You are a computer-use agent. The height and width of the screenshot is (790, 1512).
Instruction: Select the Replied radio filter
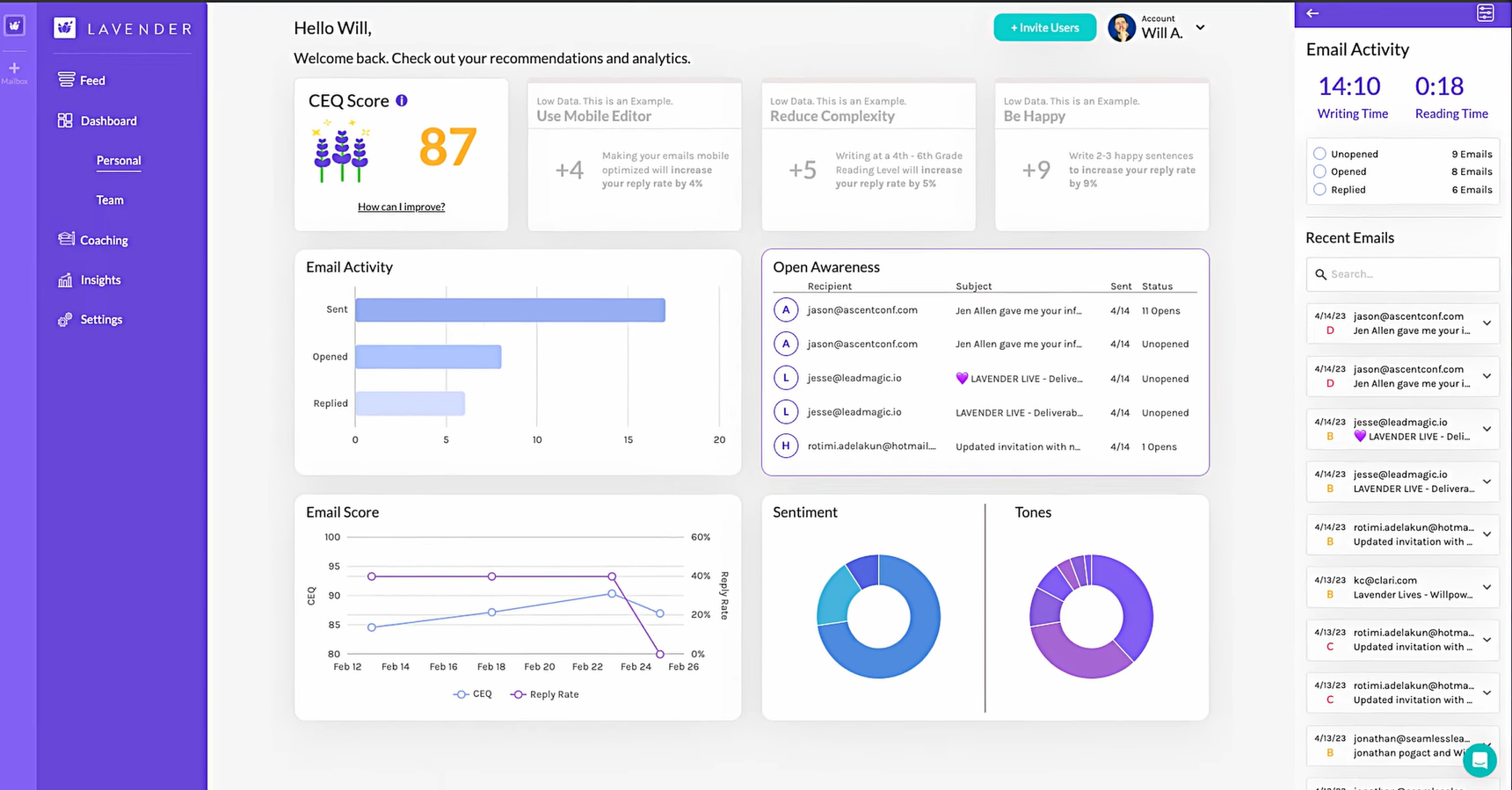tap(1319, 189)
